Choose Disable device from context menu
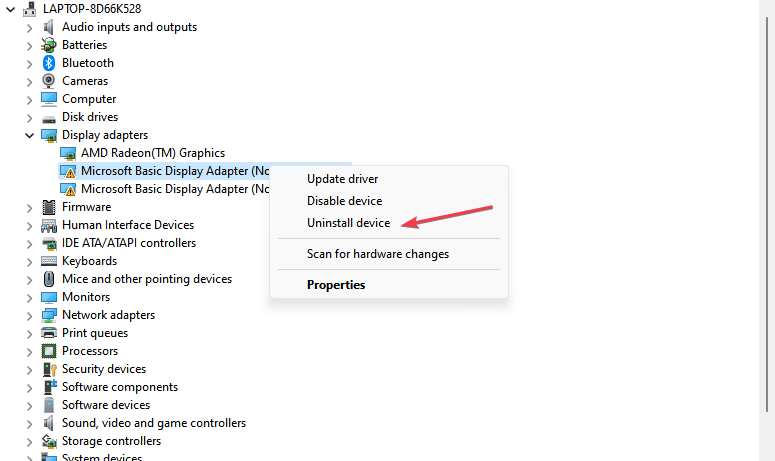The height and width of the screenshot is (461, 775). pos(344,201)
